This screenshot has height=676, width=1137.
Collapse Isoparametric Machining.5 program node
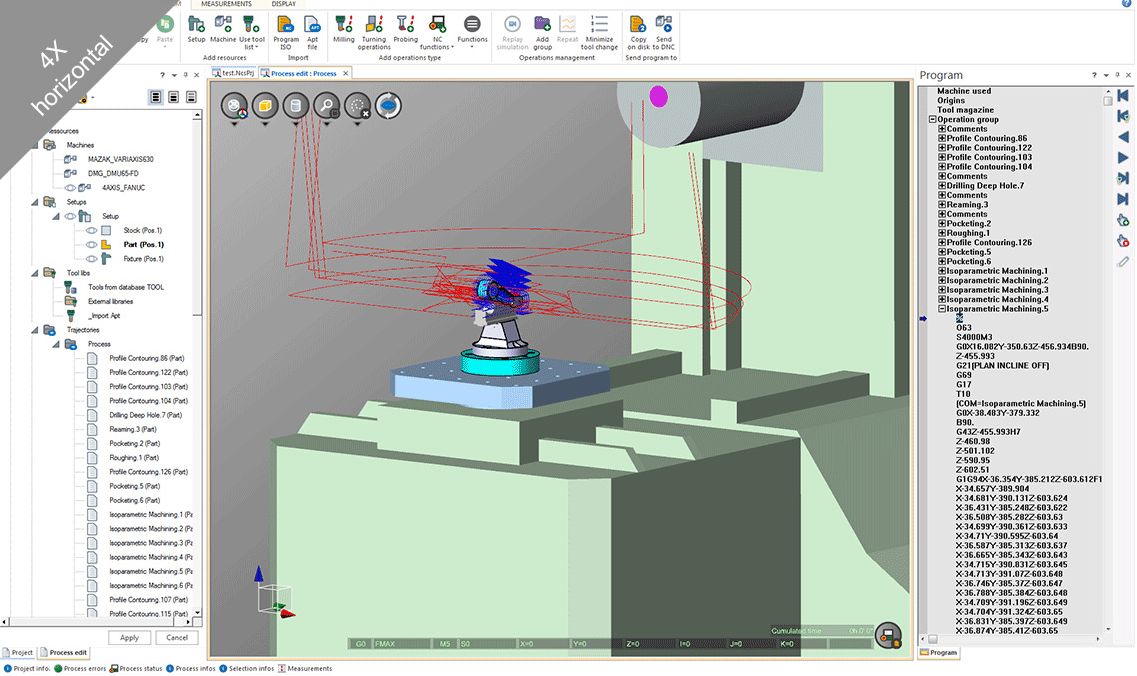[942, 309]
